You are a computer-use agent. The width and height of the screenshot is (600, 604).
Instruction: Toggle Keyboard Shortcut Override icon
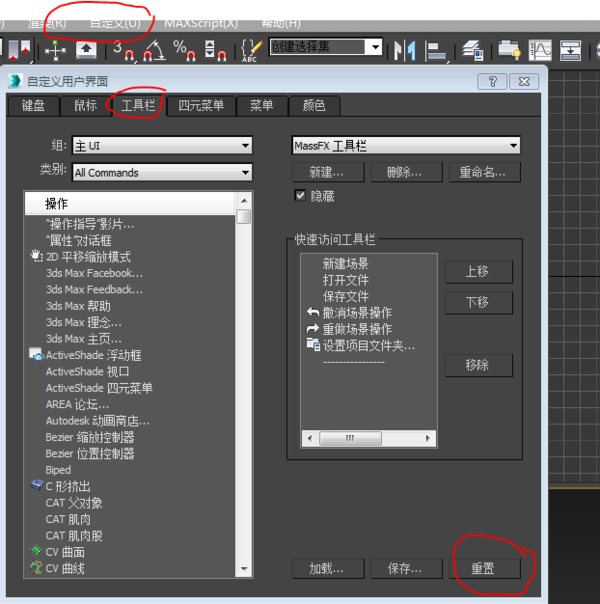(x=86, y=50)
